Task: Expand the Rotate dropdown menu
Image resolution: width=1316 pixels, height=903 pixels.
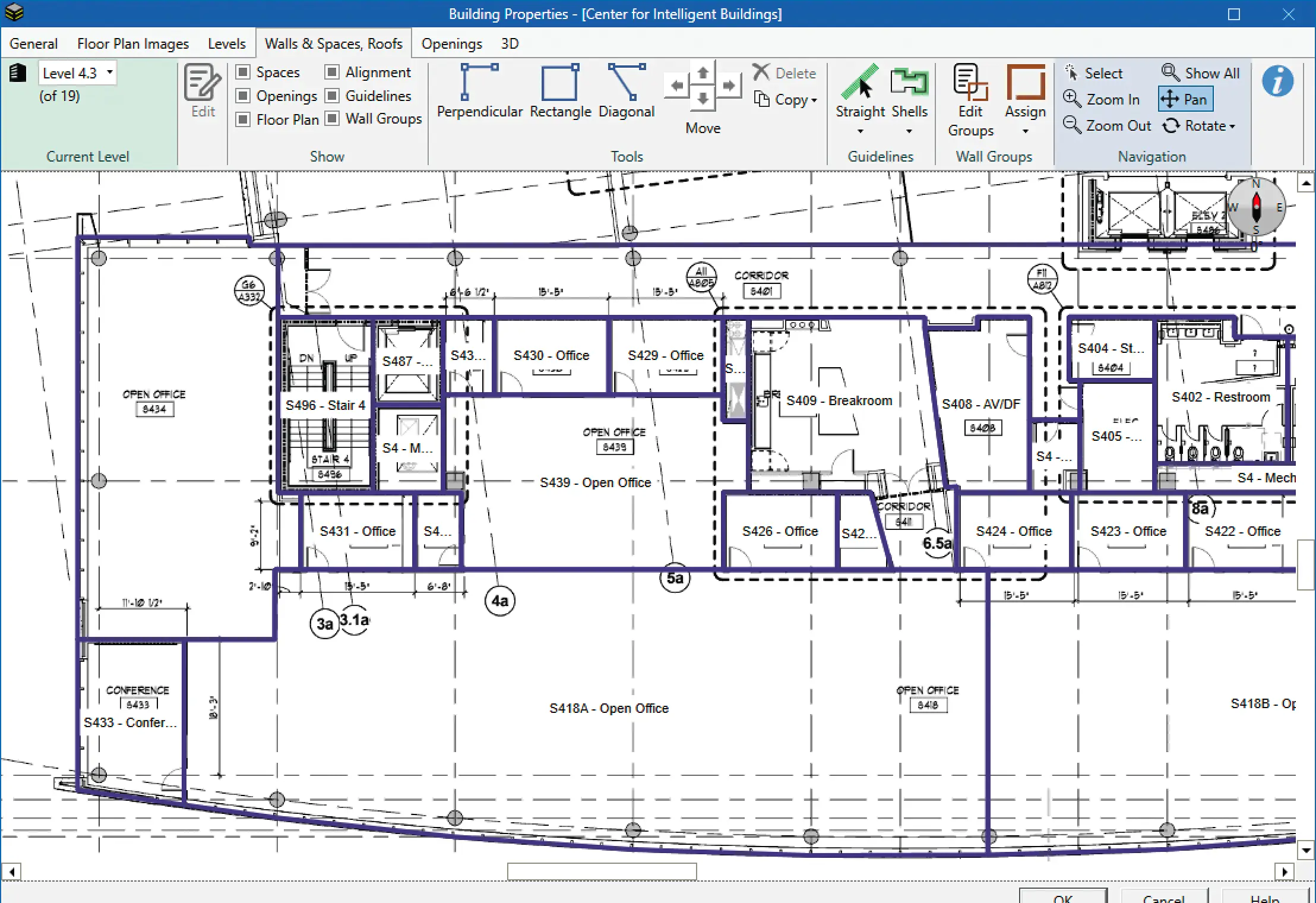Action: point(1232,126)
